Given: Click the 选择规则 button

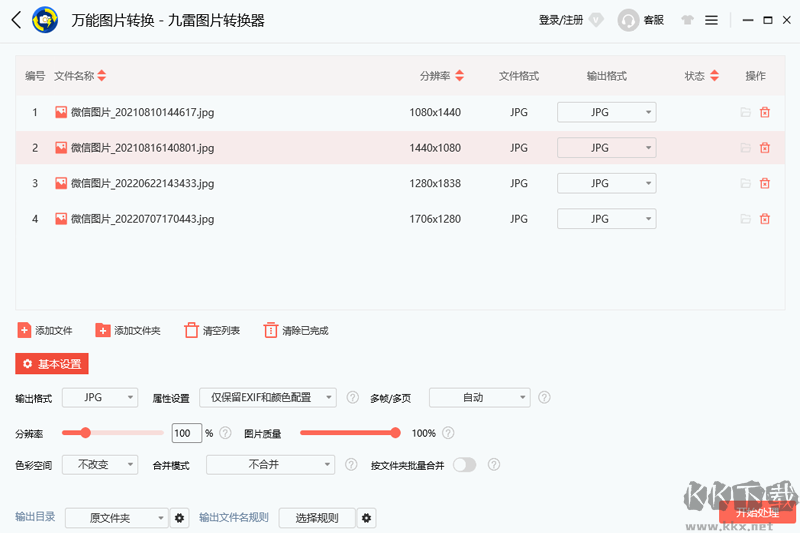Looking at the screenshot, I should [316, 518].
